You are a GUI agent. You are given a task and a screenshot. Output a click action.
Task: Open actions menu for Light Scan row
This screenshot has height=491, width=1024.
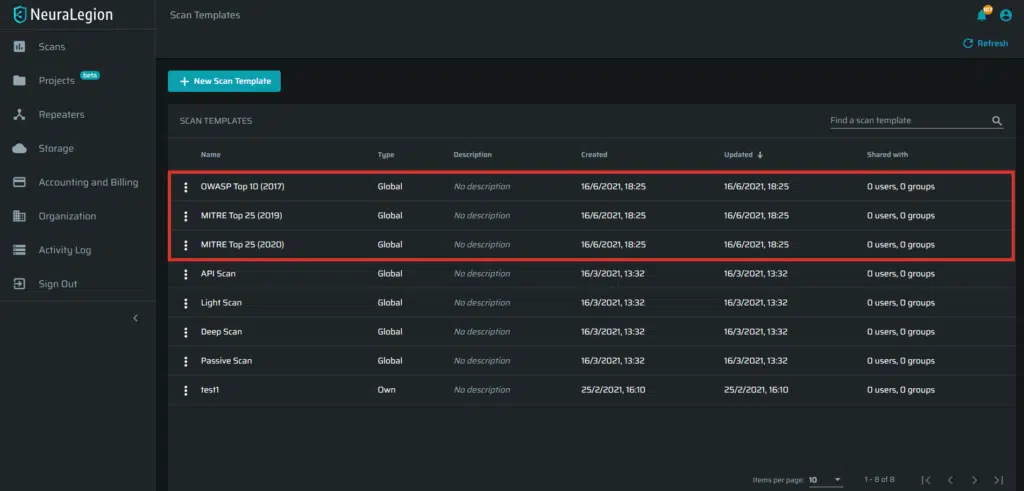185,303
